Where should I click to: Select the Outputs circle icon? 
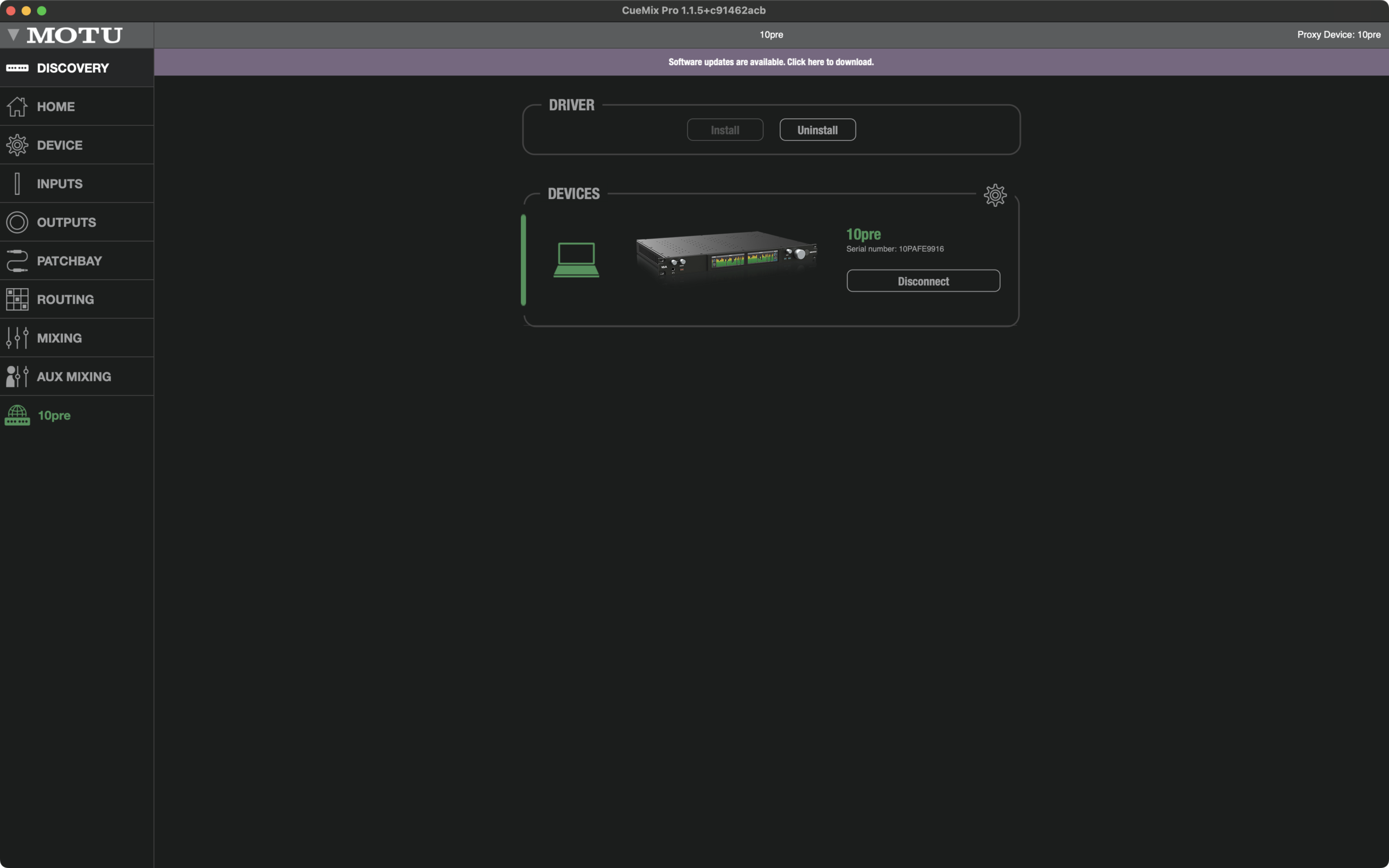[x=17, y=222]
